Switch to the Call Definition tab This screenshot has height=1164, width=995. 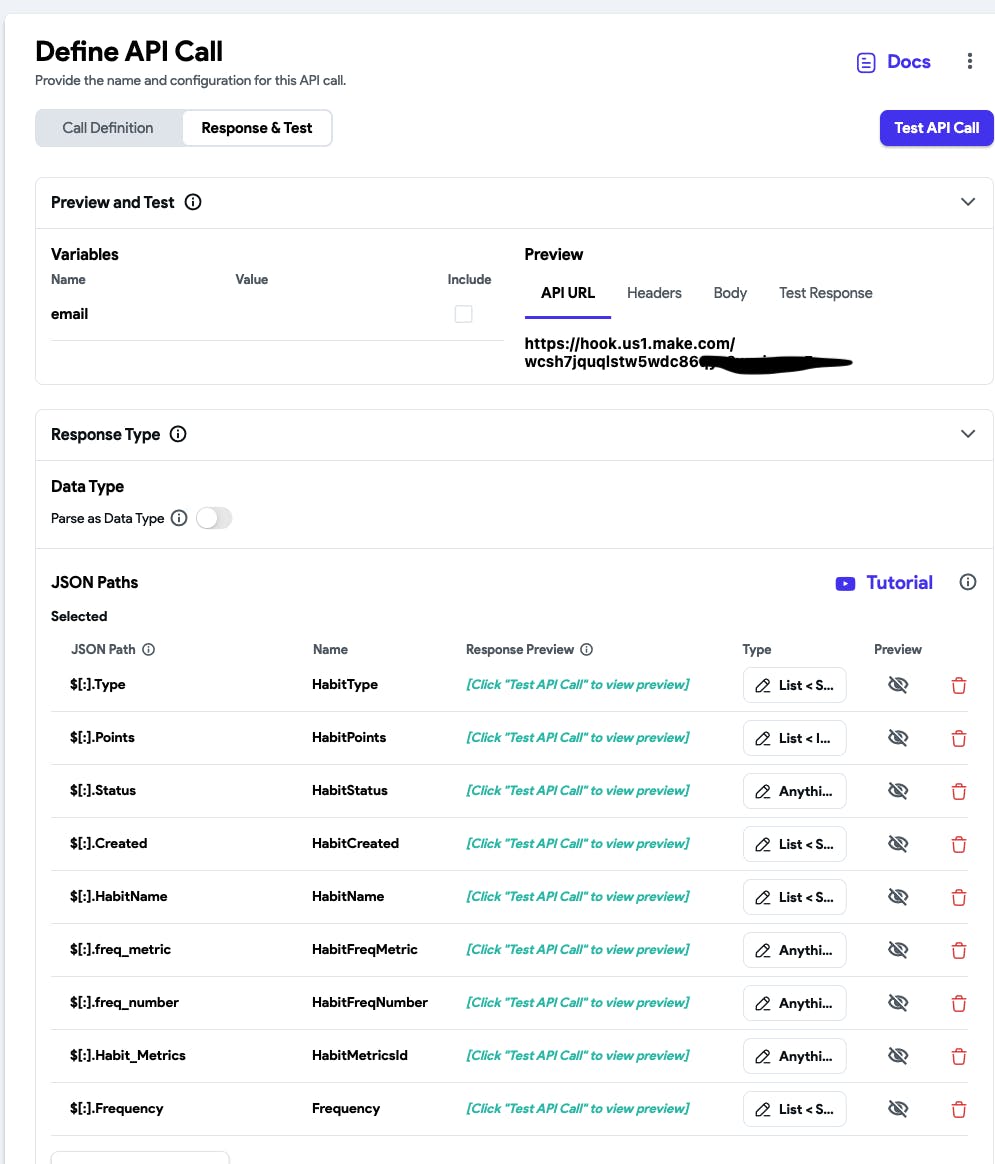[108, 128]
